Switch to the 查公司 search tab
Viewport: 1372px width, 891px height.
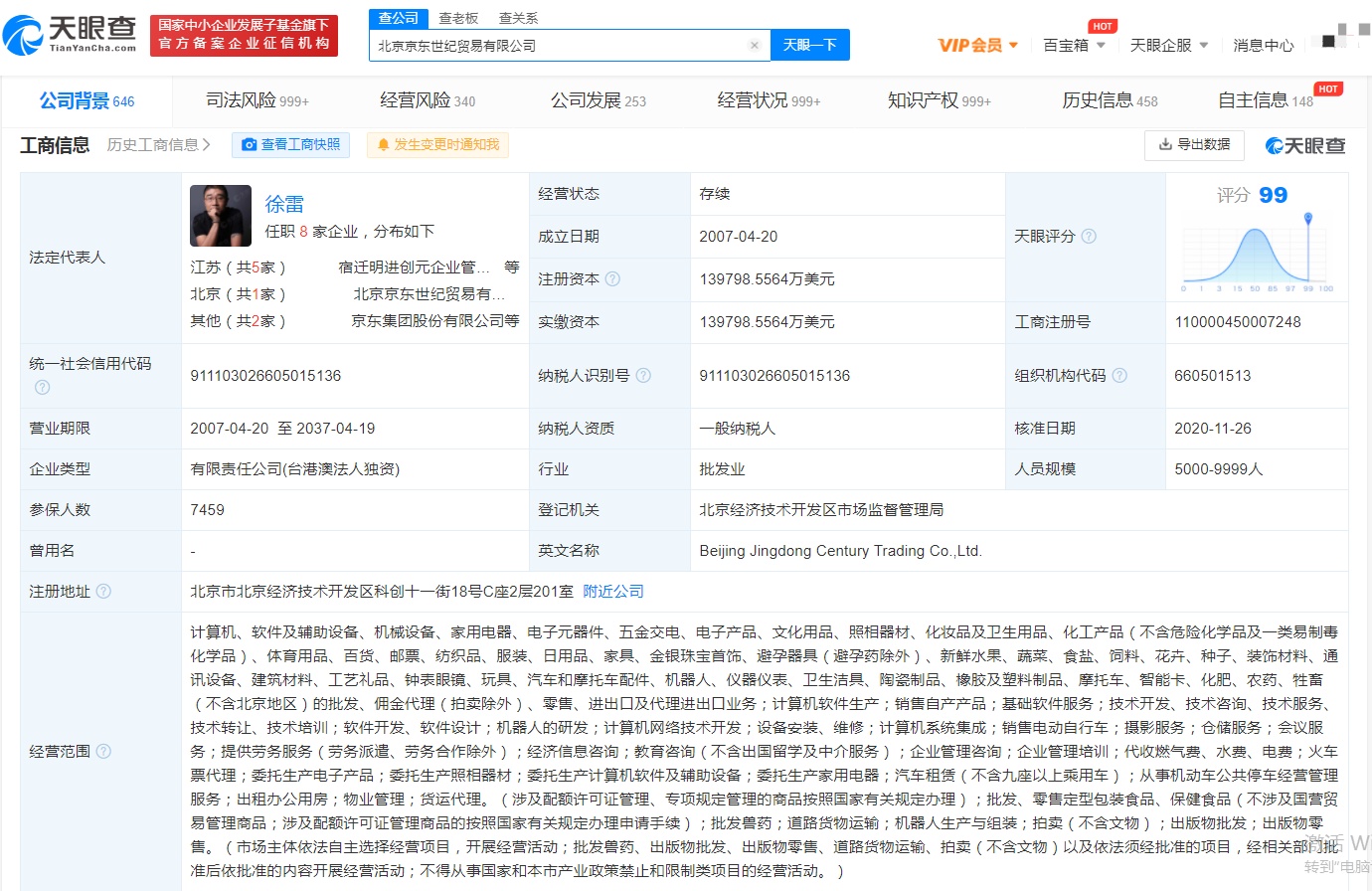399,18
